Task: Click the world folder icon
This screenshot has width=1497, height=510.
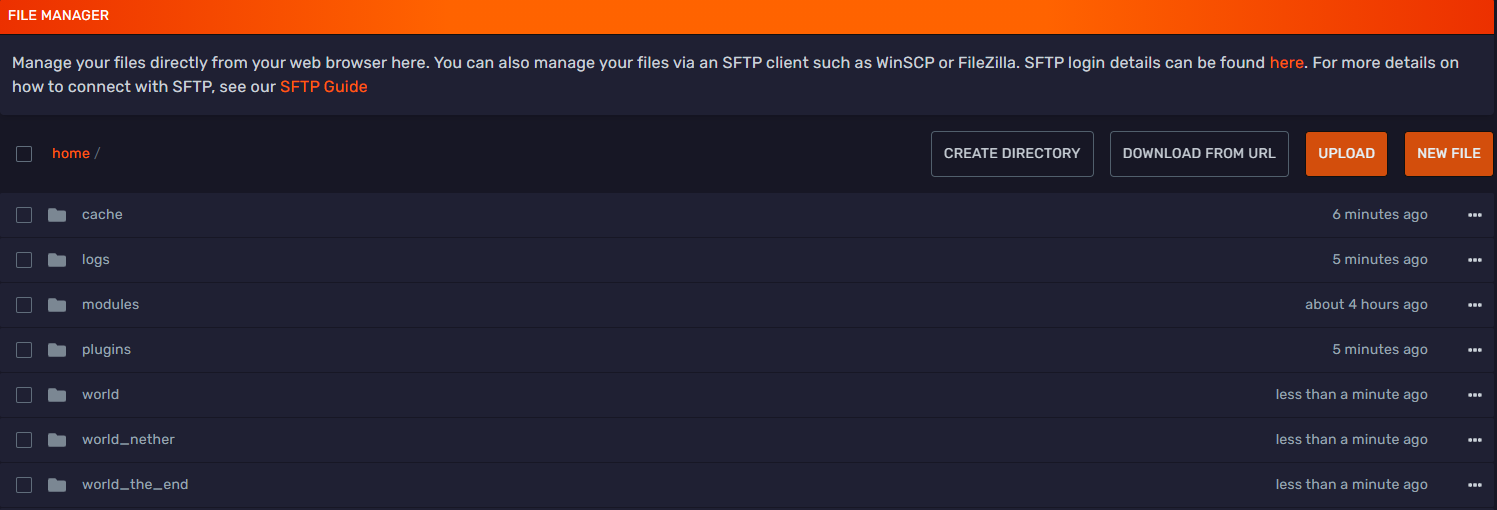Action: pyautogui.click(x=57, y=395)
